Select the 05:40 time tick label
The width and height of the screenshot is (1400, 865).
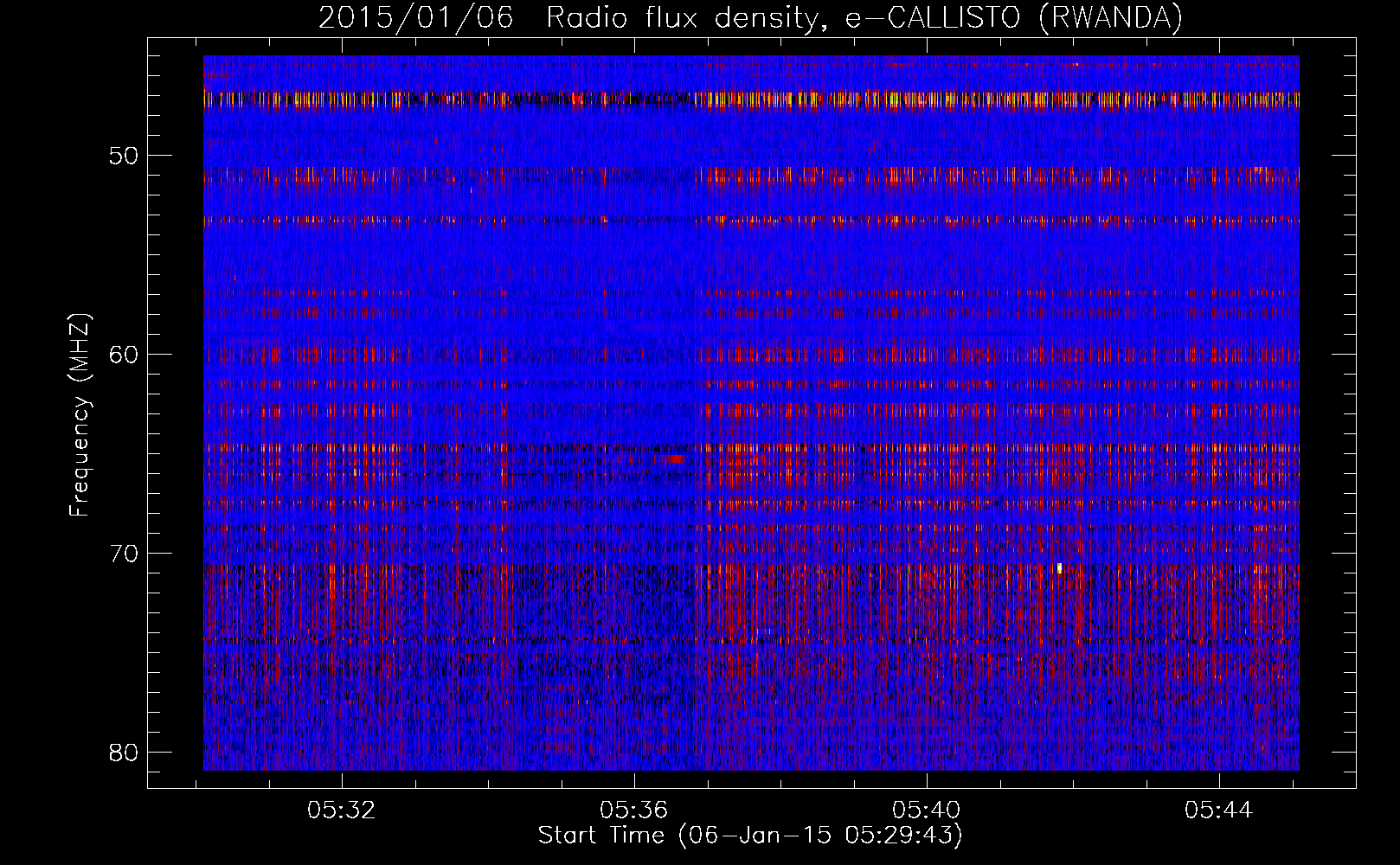(x=927, y=810)
